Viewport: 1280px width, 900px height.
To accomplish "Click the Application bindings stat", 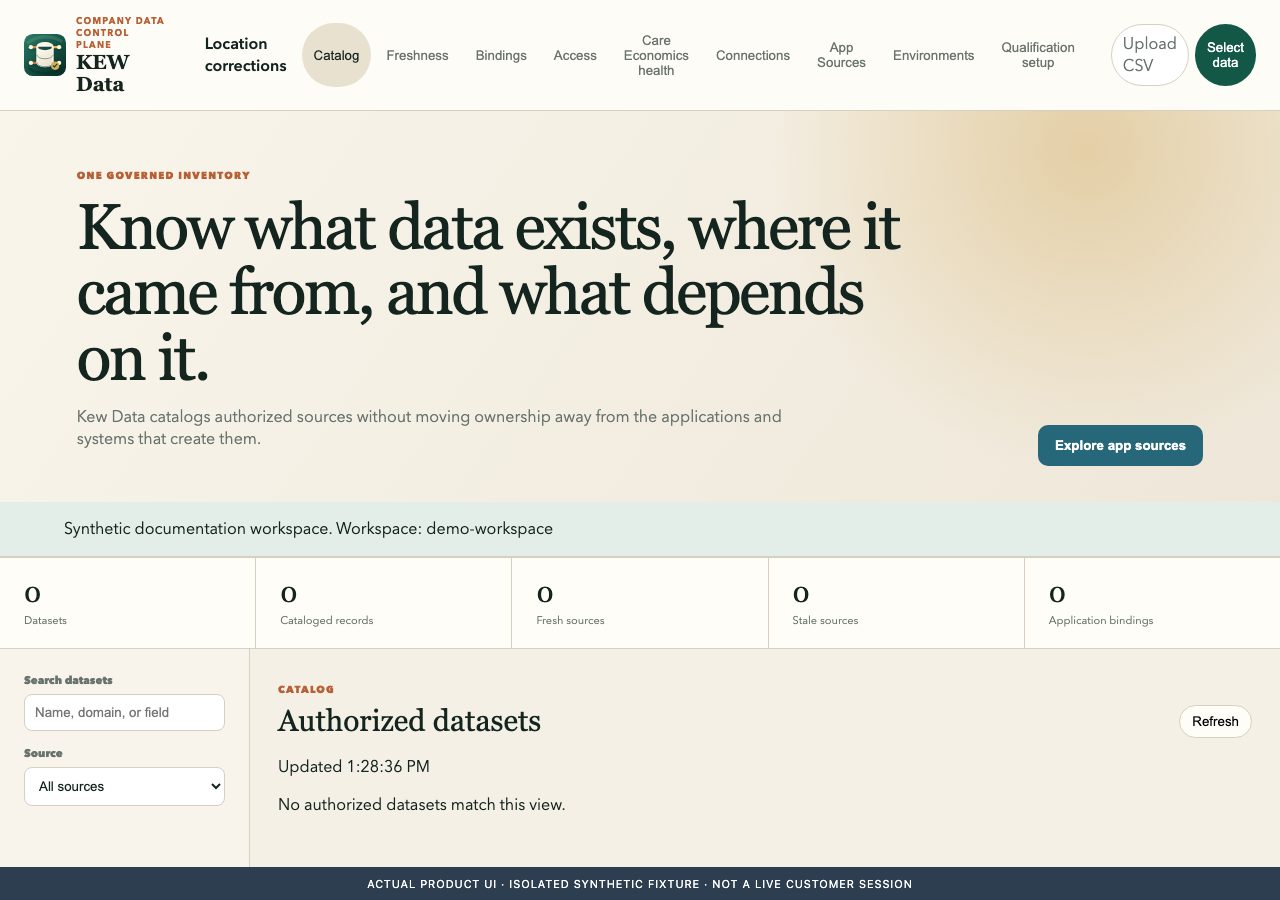I will pos(1152,603).
